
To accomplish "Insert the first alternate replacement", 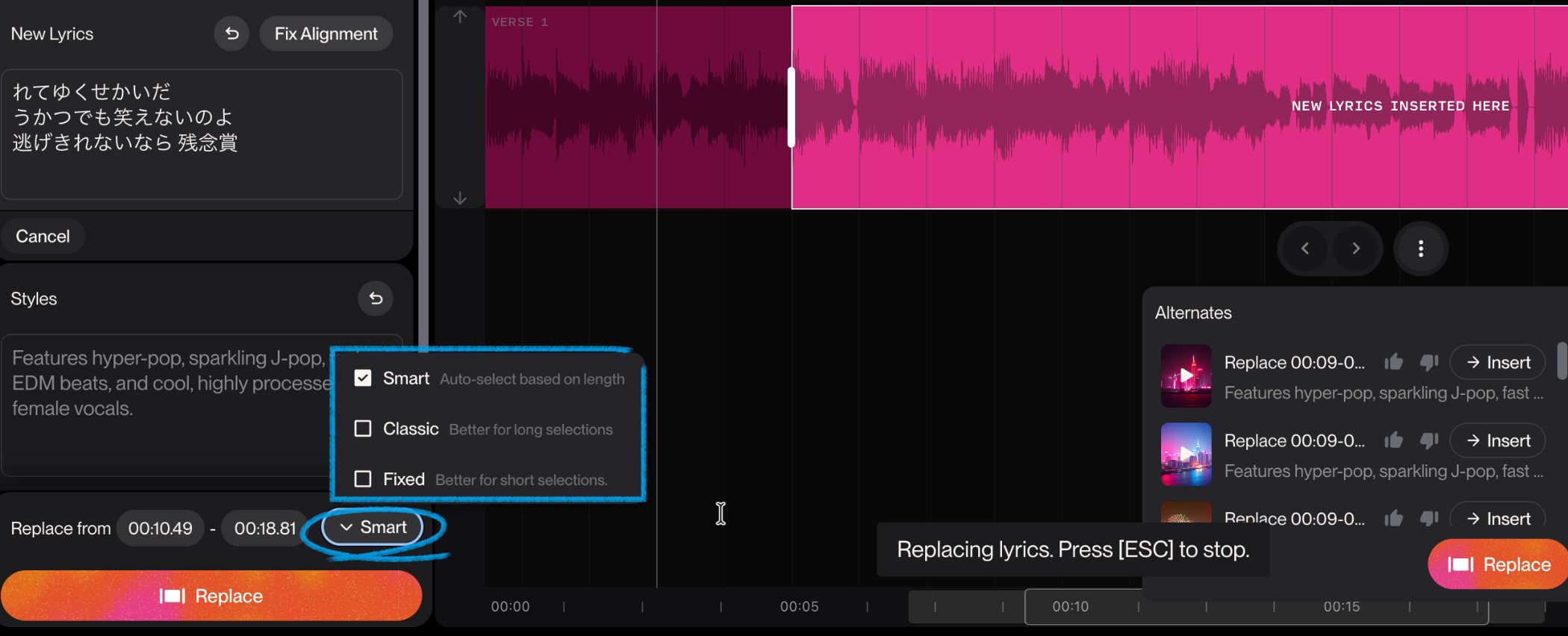I will (x=1497, y=363).
